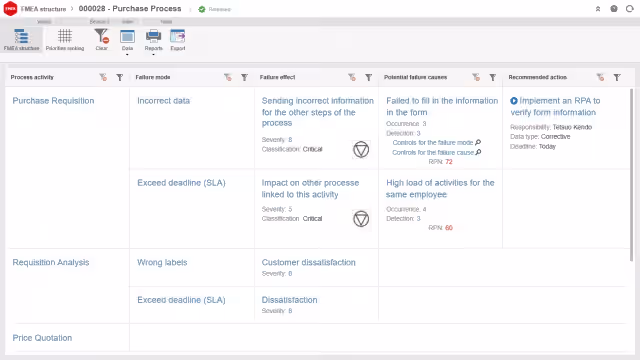The image size is (640, 360).
Task: Clear the Failure mode column filter
Action: point(228,77)
